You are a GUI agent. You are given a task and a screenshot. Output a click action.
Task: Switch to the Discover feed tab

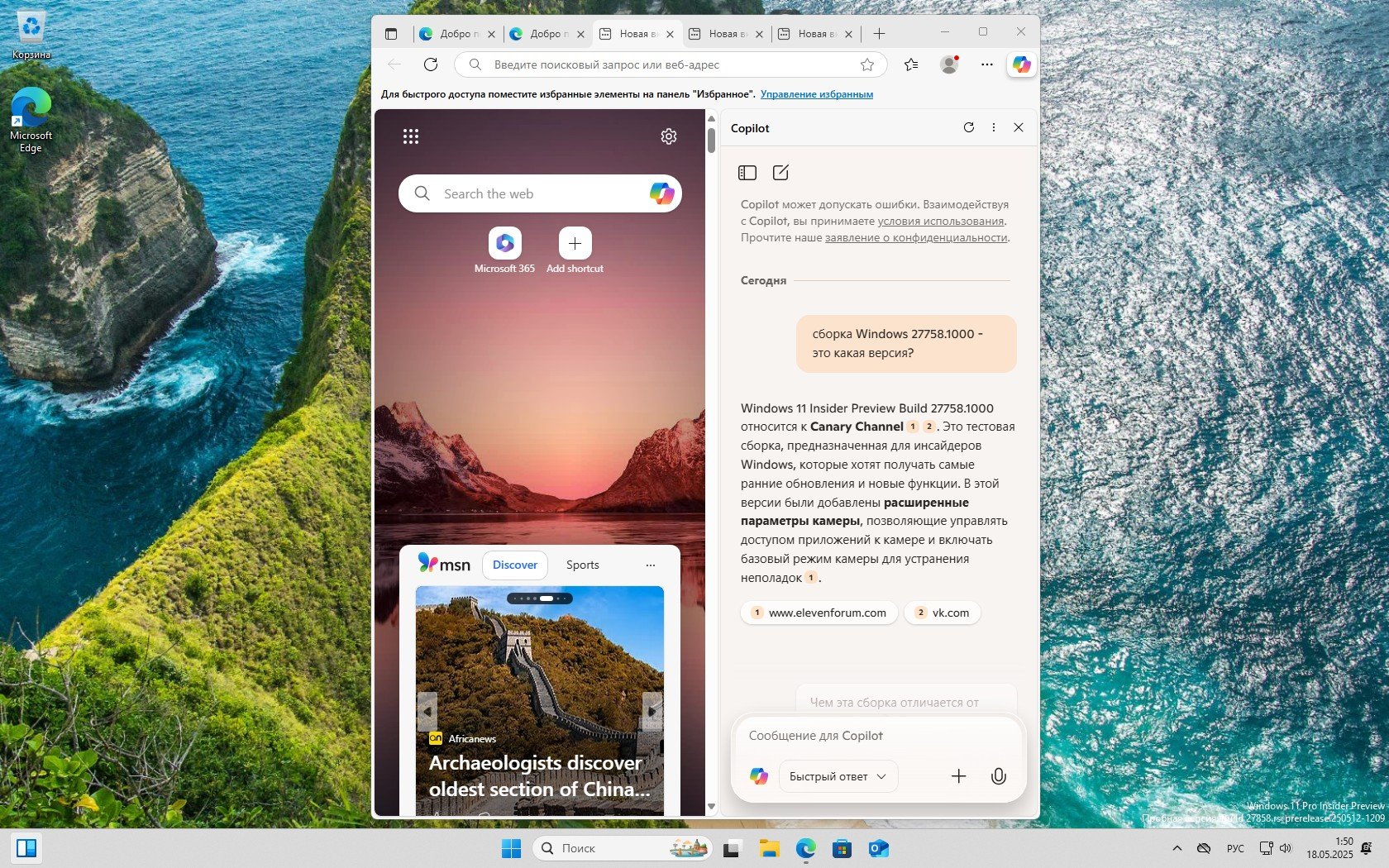[515, 565]
